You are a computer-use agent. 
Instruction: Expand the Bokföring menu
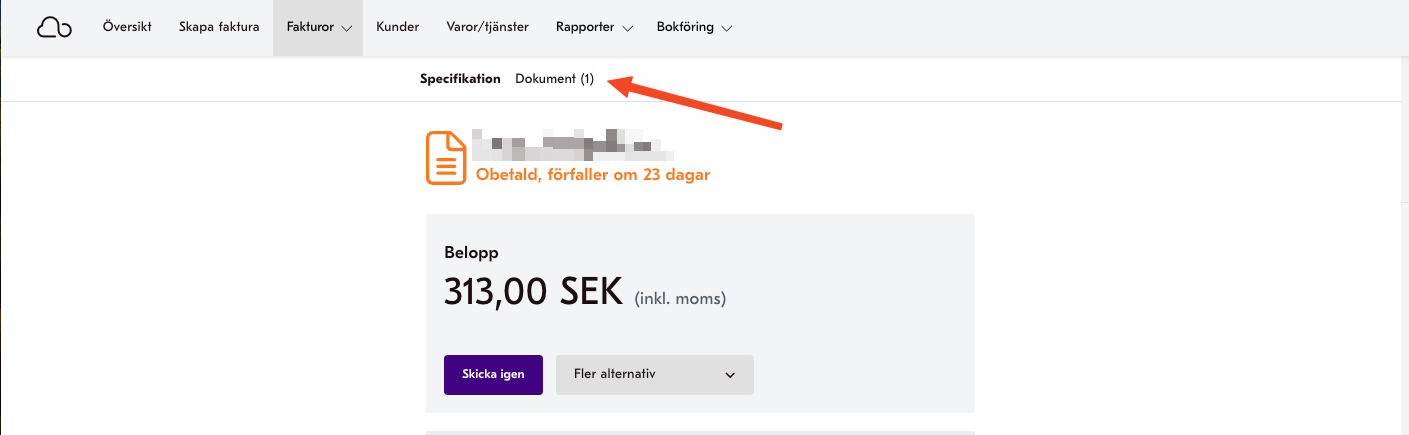(694, 28)
